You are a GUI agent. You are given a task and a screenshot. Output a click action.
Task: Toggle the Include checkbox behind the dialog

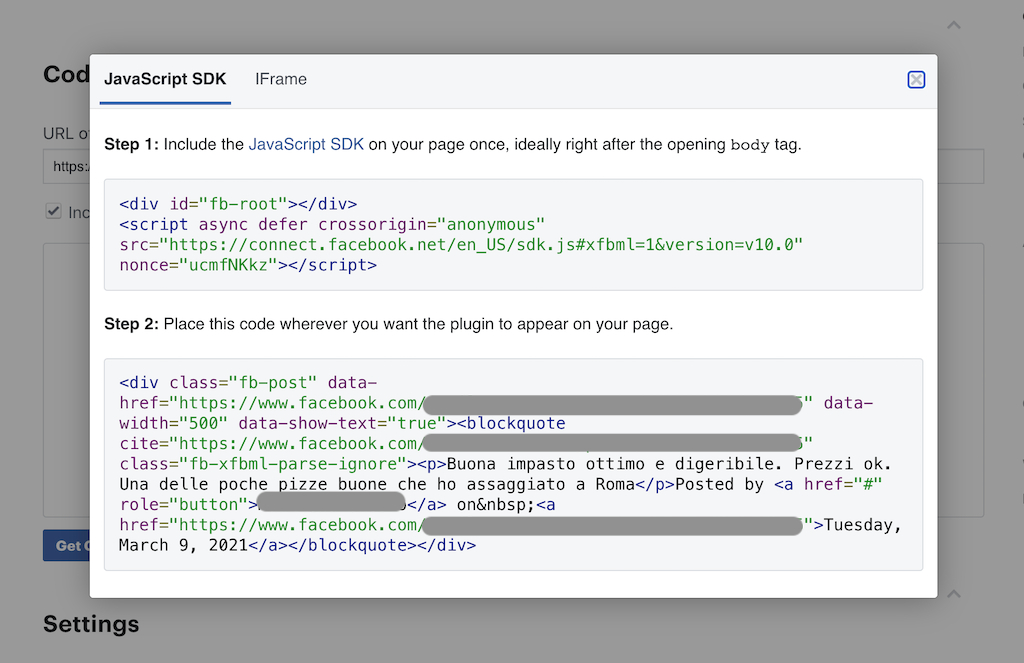(x=54, y=211)
